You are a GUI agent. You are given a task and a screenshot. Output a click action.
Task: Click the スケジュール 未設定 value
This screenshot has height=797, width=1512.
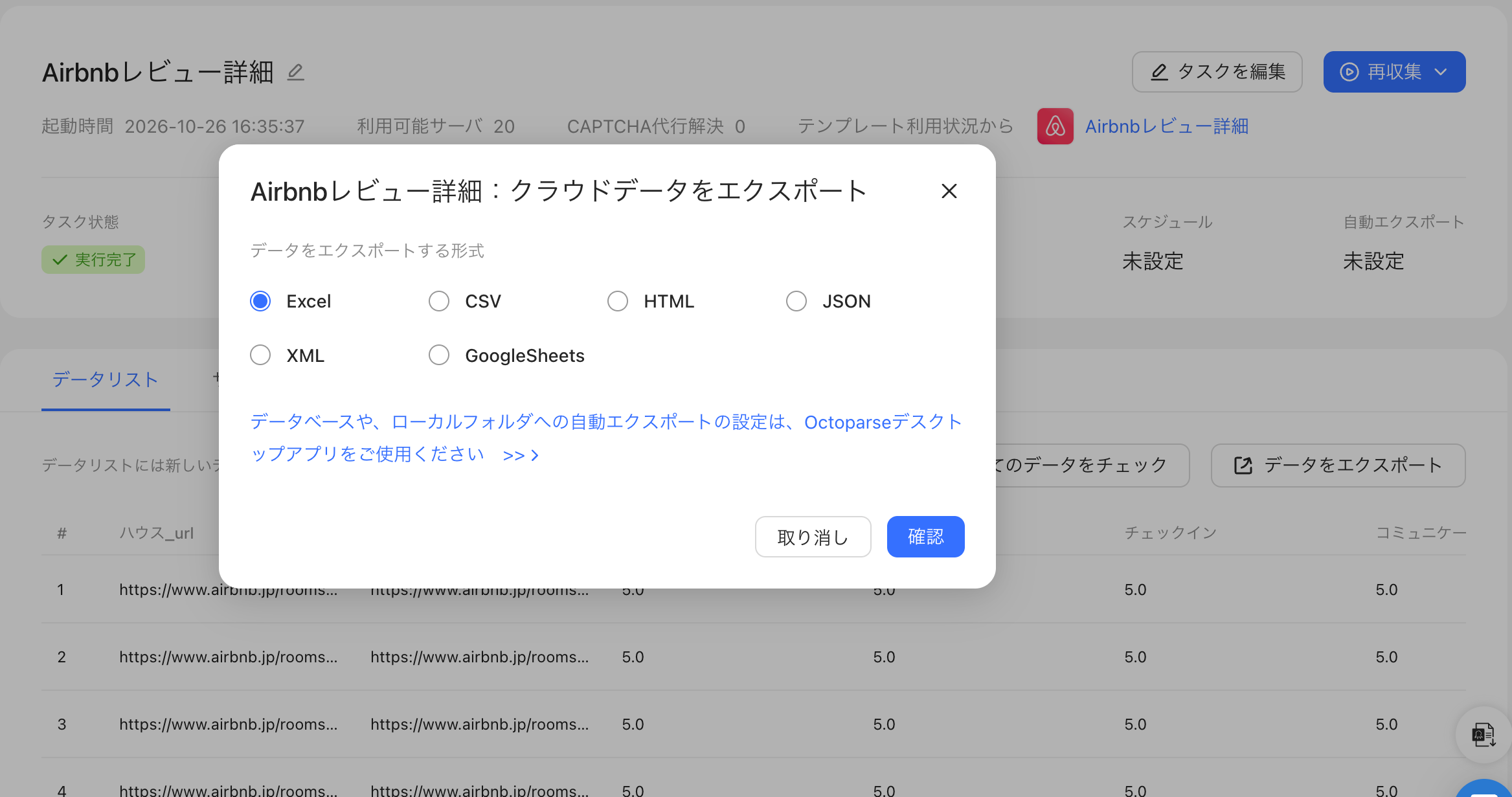pyautogui.click(x=1152, y=262)
